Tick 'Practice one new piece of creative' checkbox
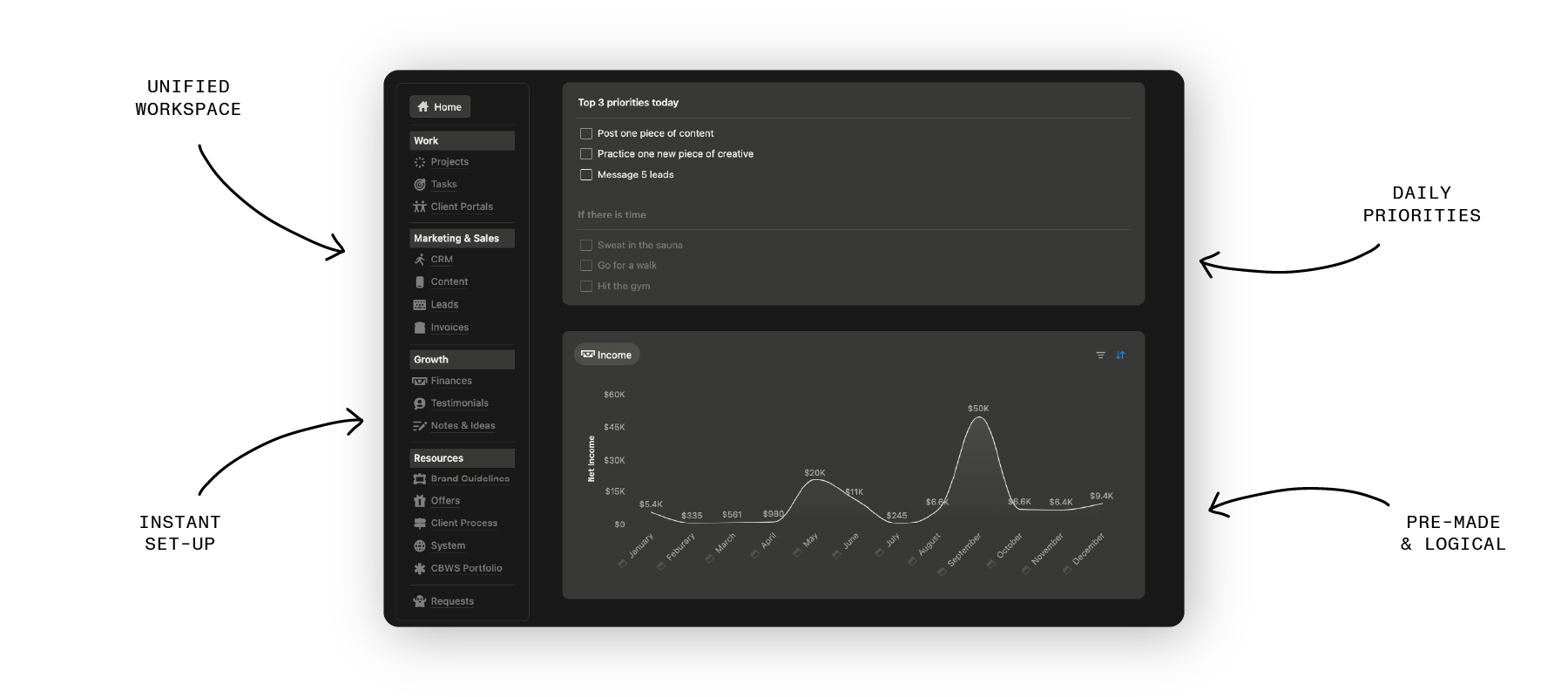Screen dimensions: 1568x697 (x=586, y=154)
